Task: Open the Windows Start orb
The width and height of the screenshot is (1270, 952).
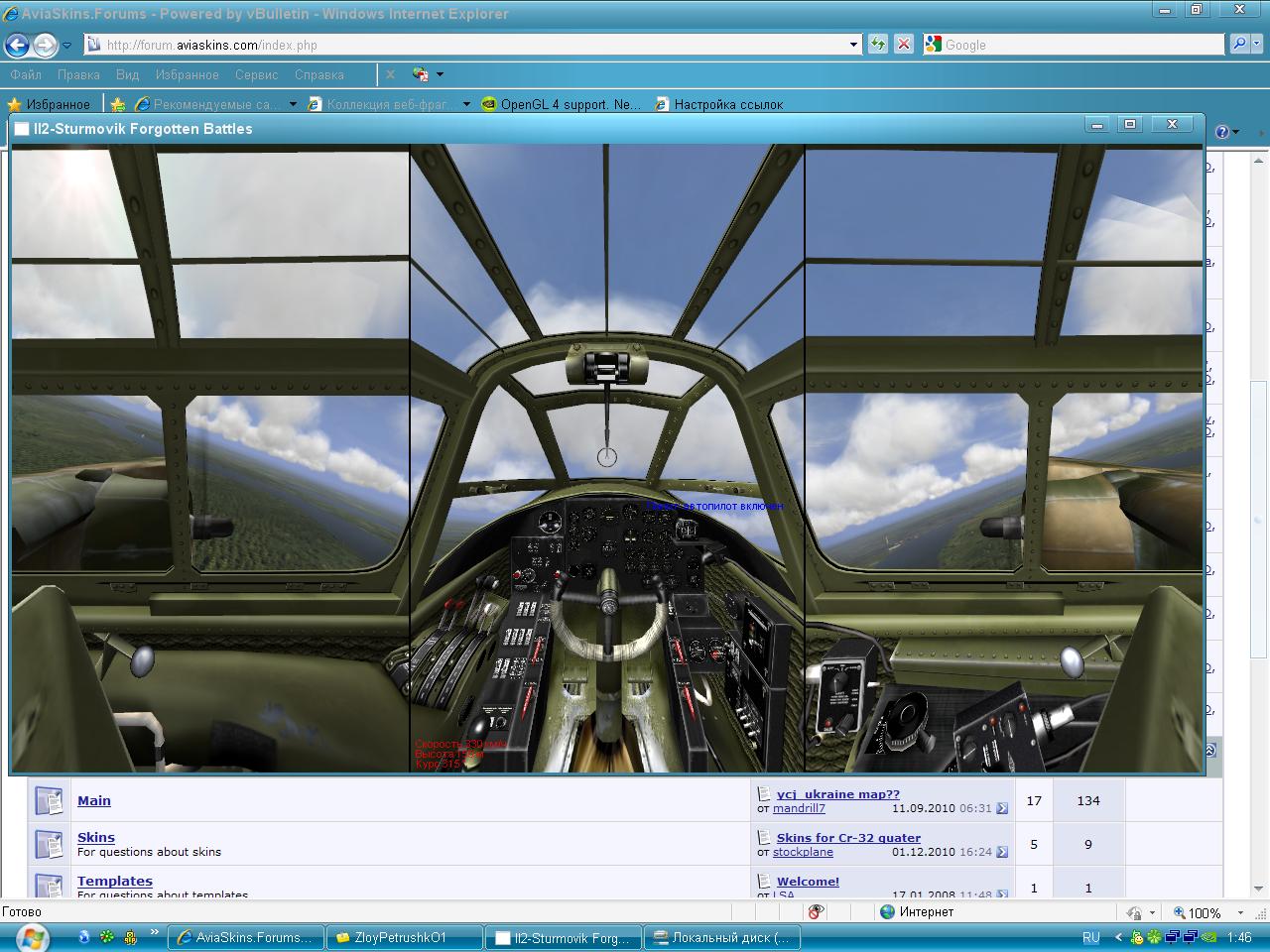Action: pyautogui.click(x=32, y=937)
